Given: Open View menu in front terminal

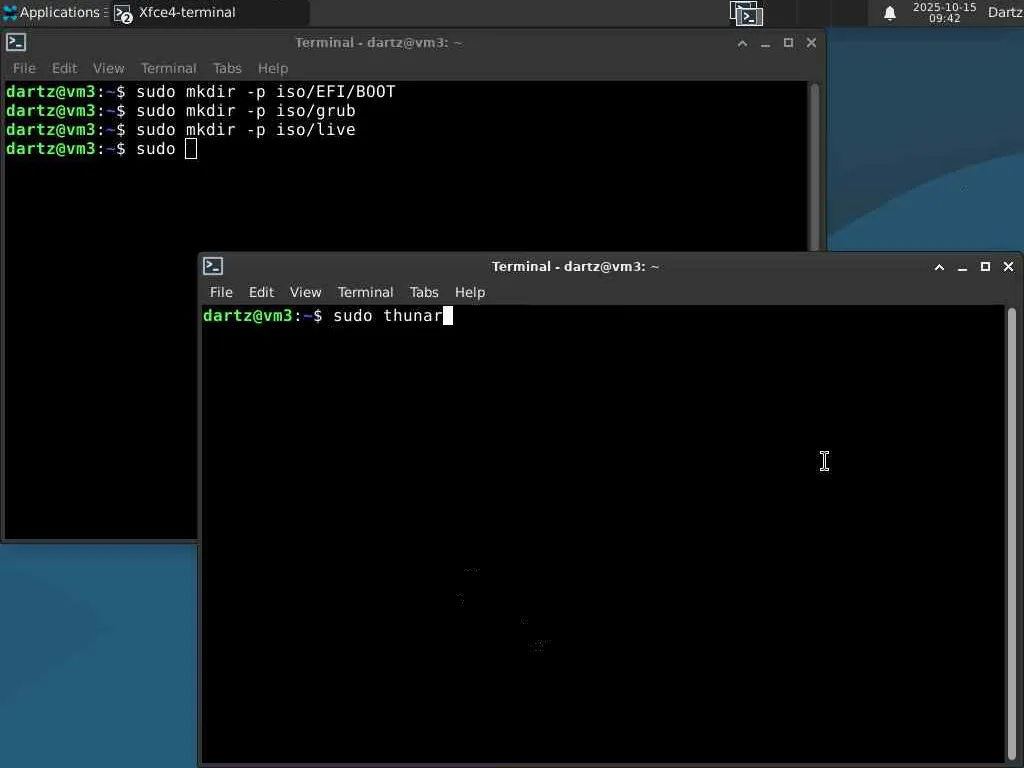Looking at the screenshot, I should [x=306, y=292].
